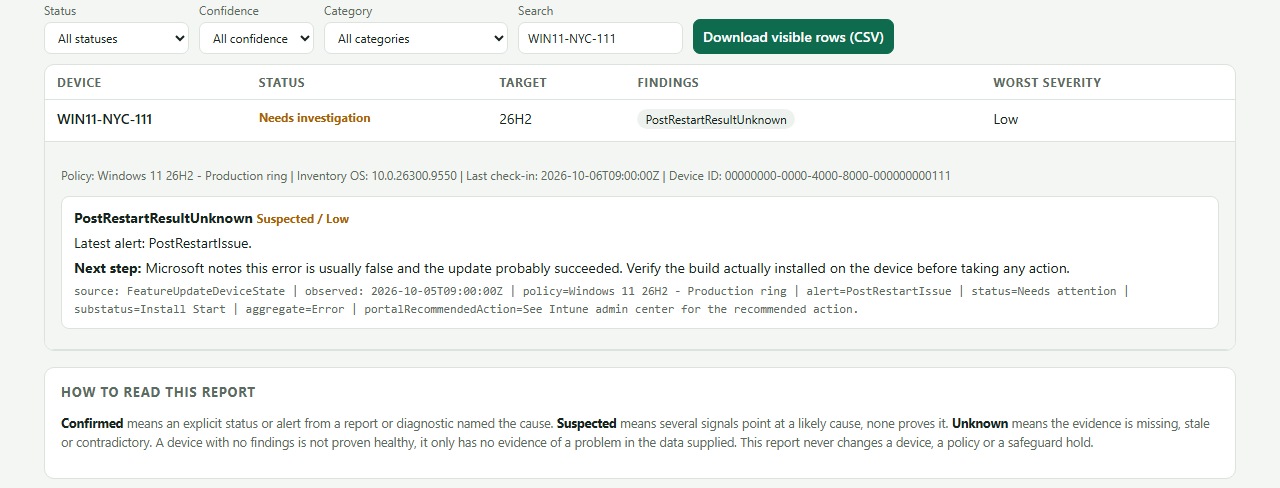Click the Category filter label
The image size is (1280, 488).
click(348, 11)
